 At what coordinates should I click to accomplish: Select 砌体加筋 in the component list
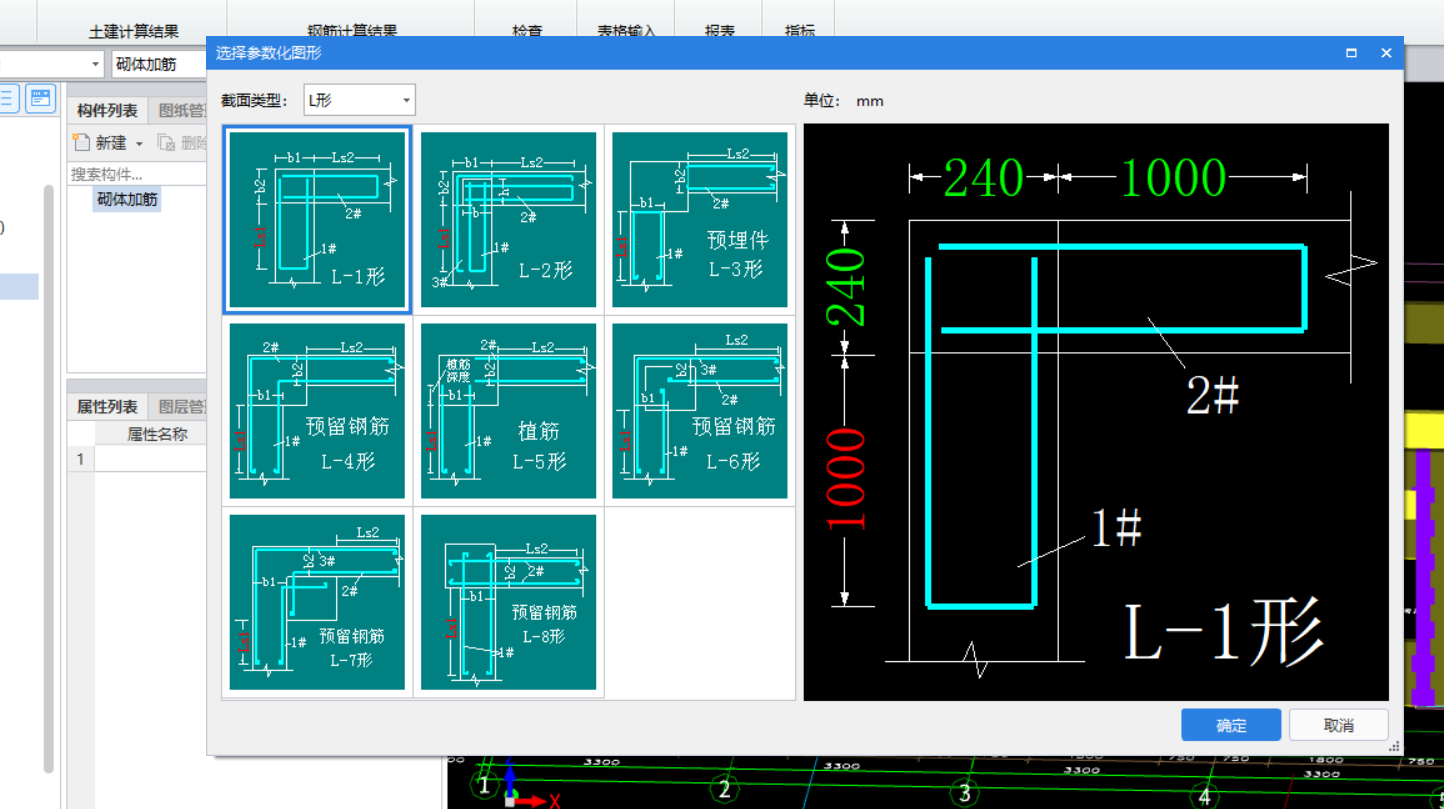(127, 199)
